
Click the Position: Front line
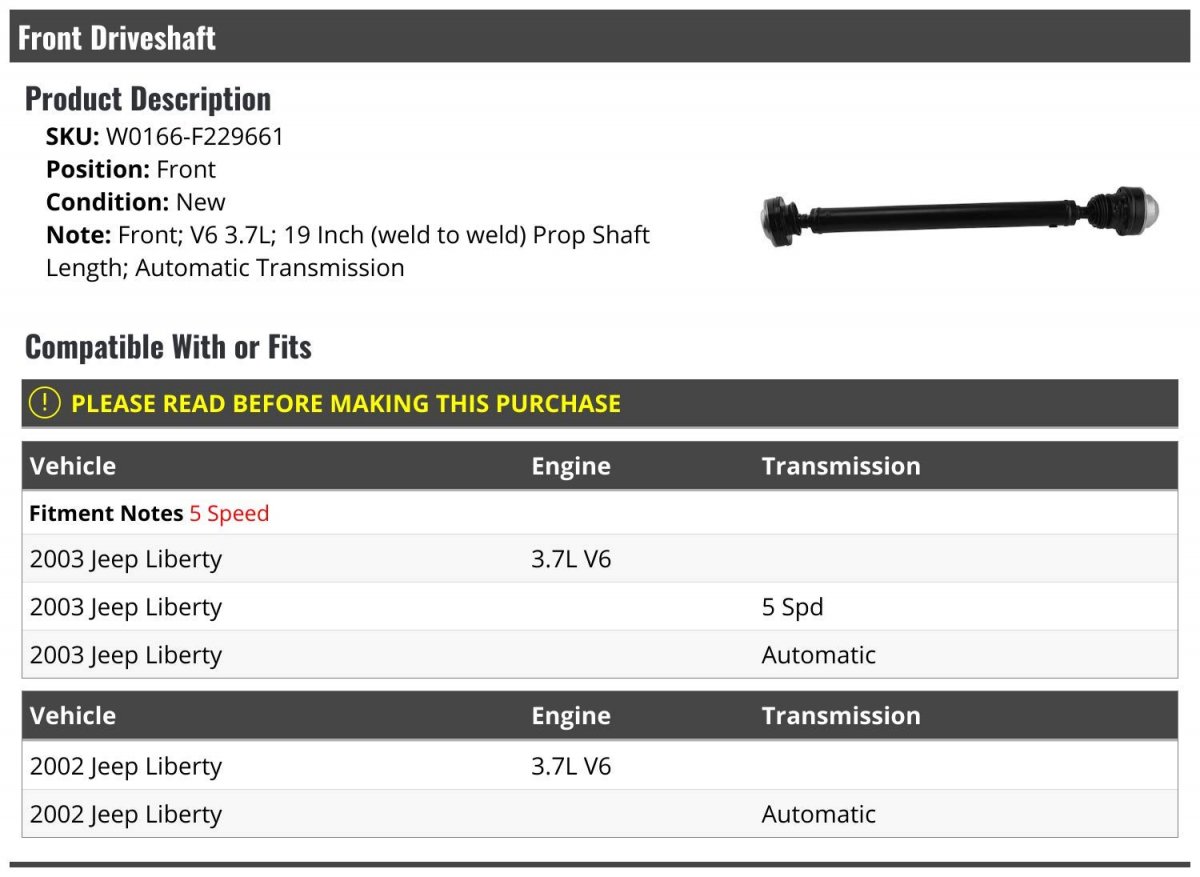131,170
